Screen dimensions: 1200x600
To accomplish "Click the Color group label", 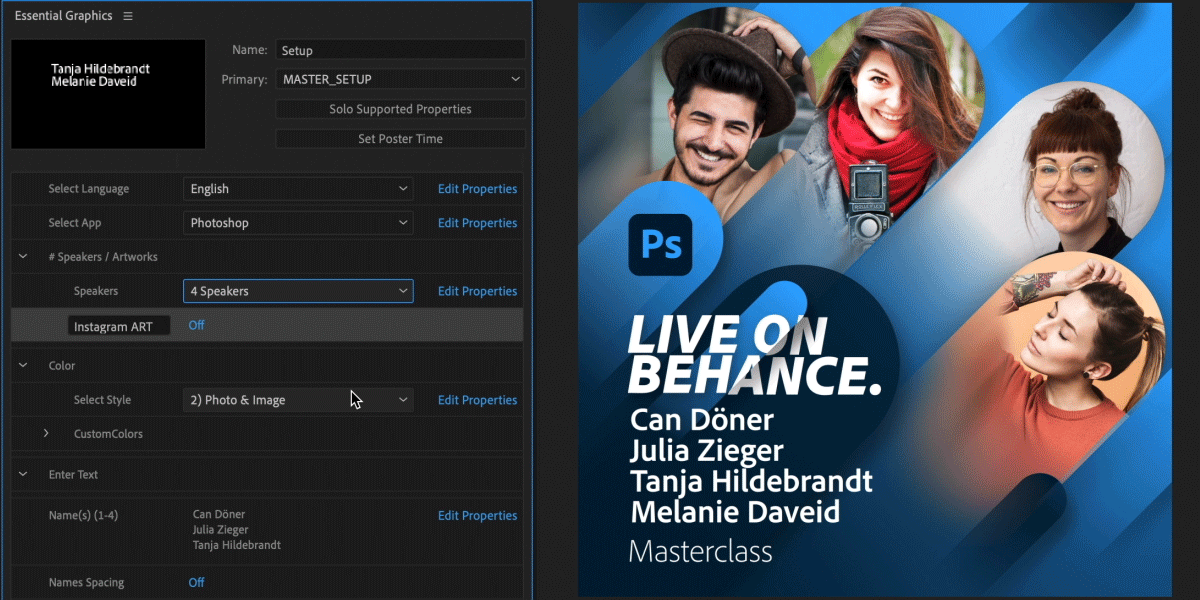I will (x=62, y=366).
